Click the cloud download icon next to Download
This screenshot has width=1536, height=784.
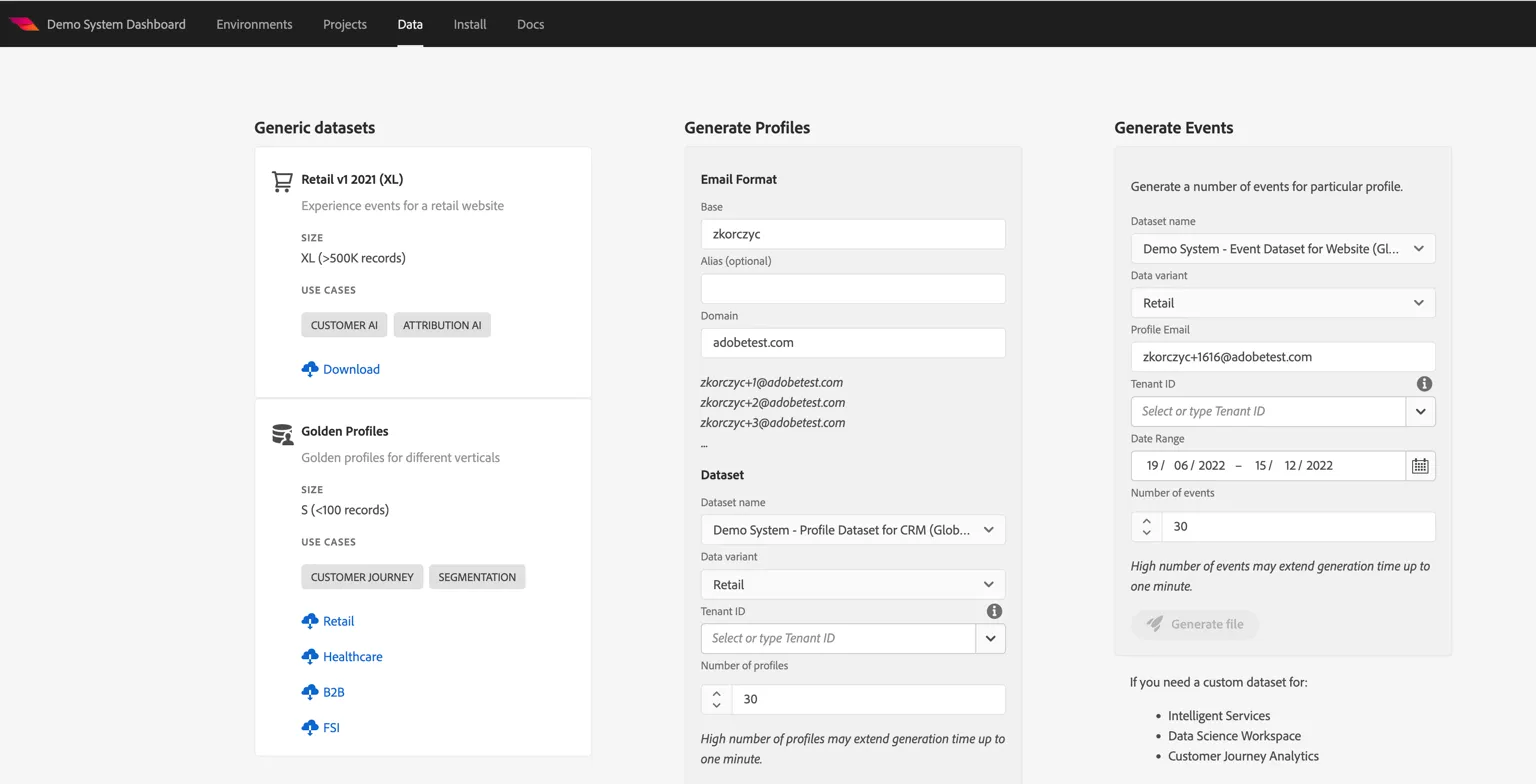pyautogui.click(x=310, y=369)
